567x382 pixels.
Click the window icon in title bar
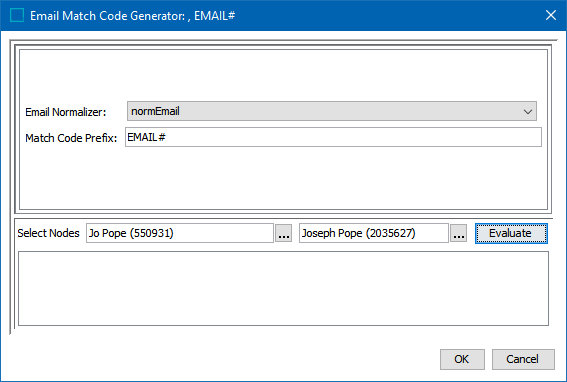pyautogui.click(x=17, y=16)
